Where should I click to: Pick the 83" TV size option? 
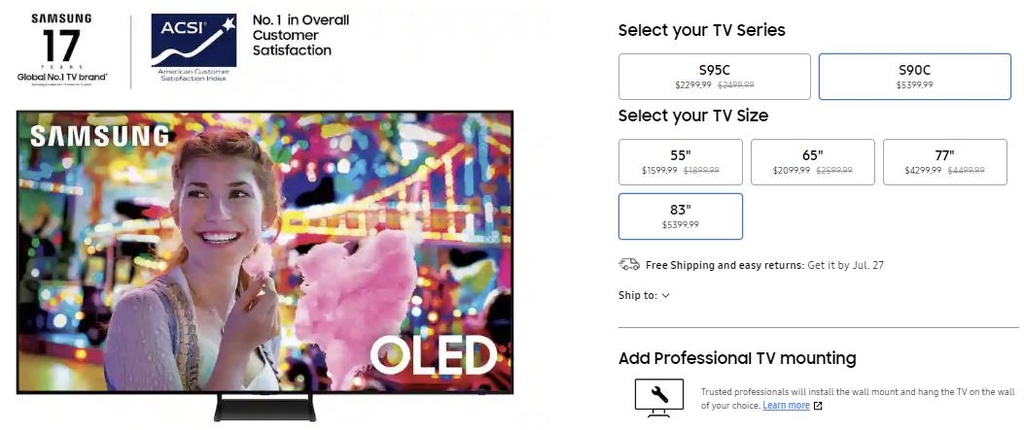tap(680, 216)
